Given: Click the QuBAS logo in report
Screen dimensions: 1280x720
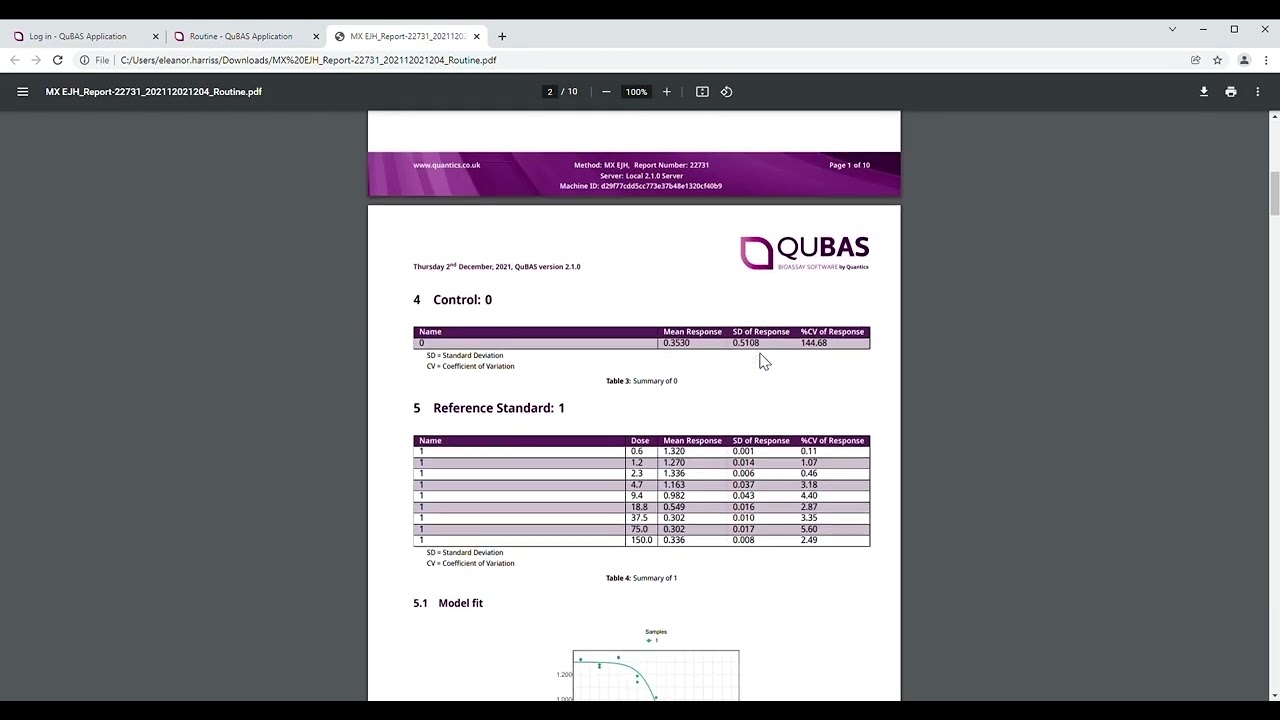Looking at the screenshot, I should [x=804, y=252].
